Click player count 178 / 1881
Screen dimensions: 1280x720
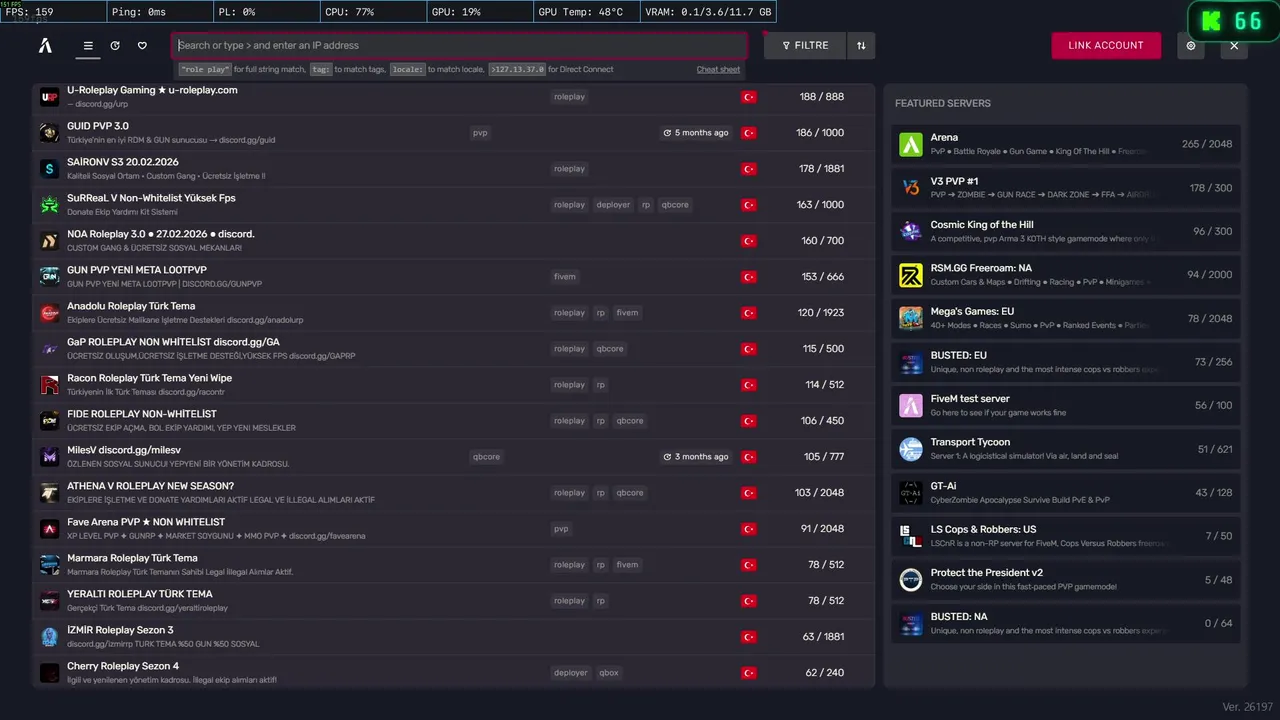click(821, 169)
